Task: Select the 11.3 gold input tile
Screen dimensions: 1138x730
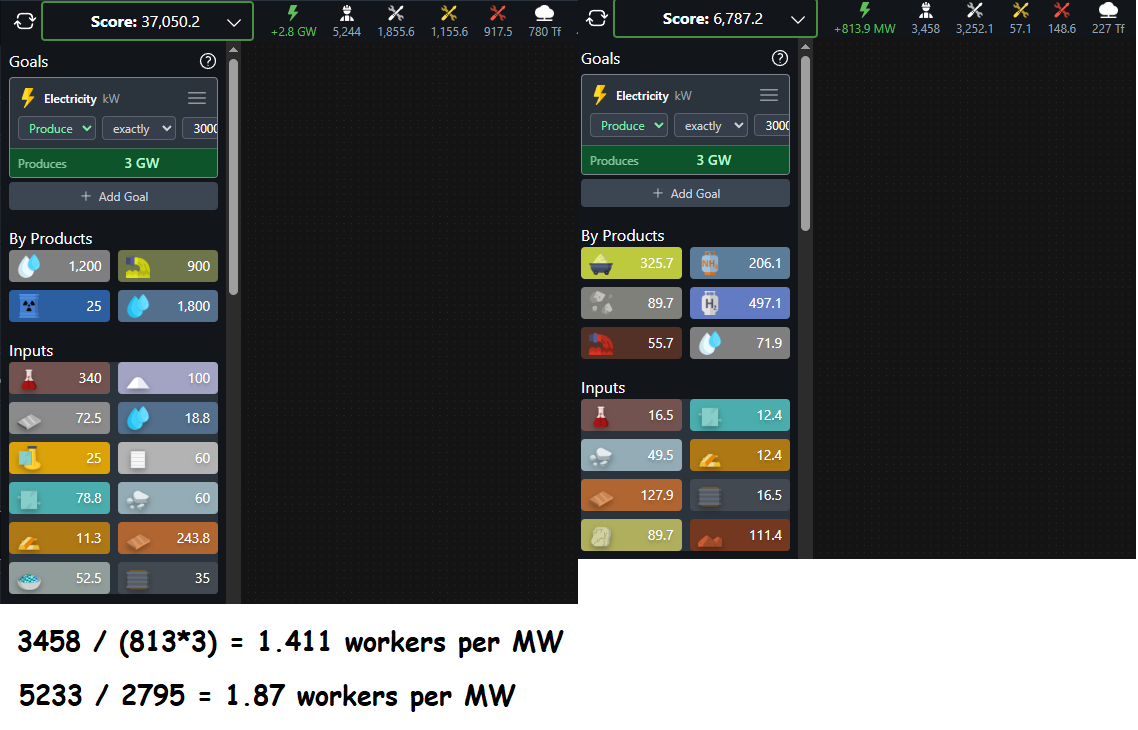Action: click(60, 538)
